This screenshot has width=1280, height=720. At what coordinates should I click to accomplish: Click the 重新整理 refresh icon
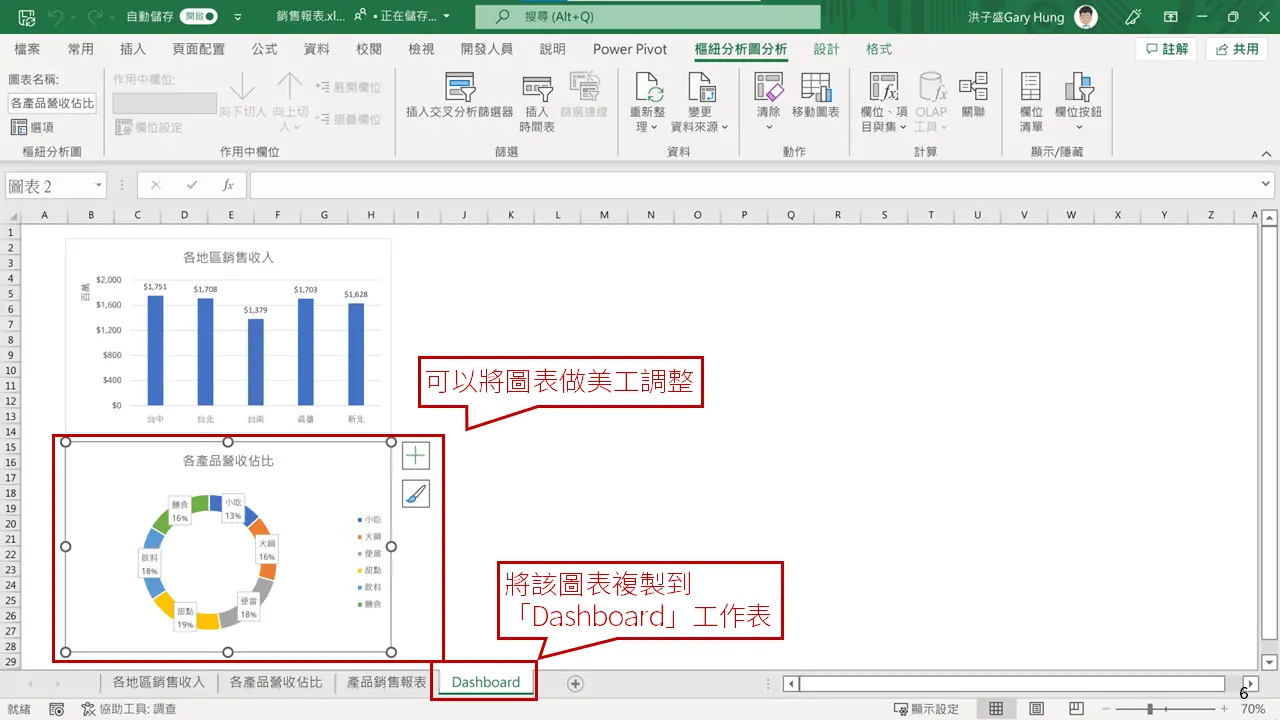coord(648,88)
